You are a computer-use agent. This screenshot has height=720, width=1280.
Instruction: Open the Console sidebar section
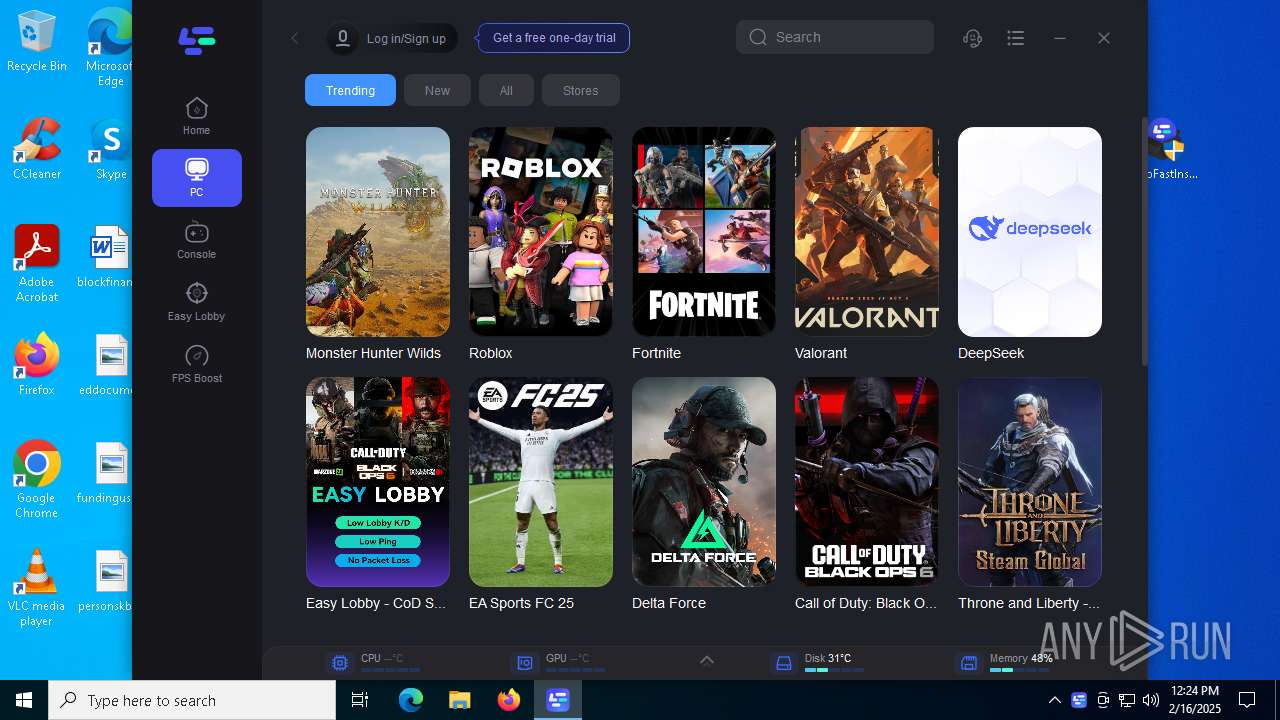click(x=196, y=240)
